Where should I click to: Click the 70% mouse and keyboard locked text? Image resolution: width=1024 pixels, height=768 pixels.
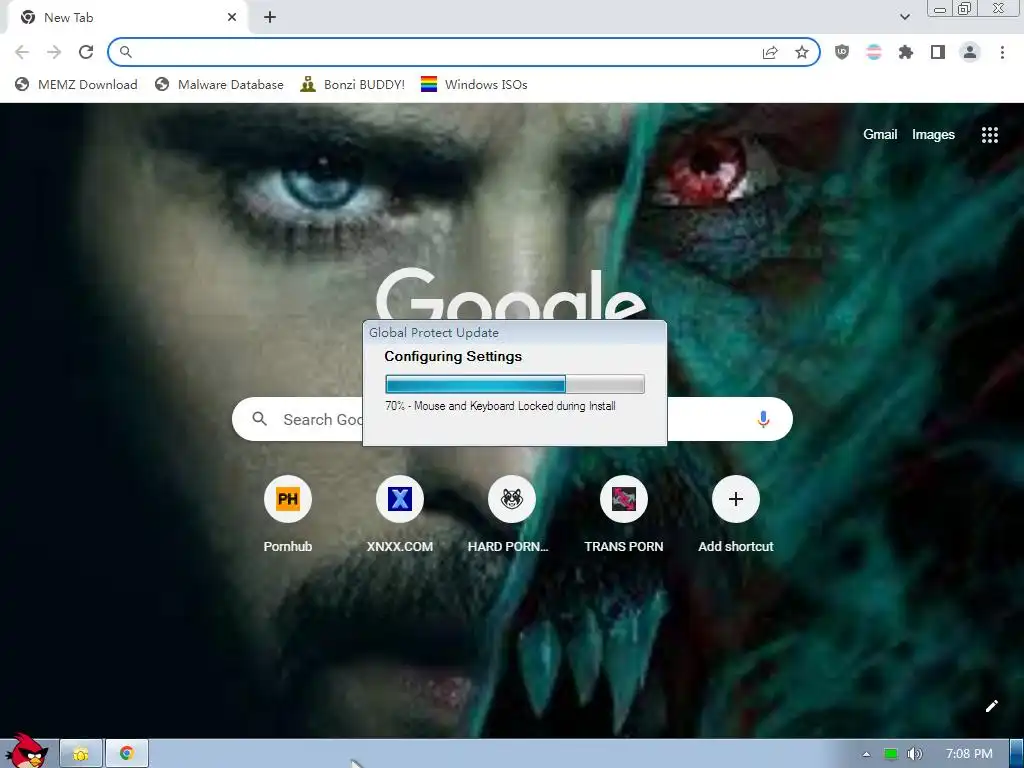(x=500, y=406)
